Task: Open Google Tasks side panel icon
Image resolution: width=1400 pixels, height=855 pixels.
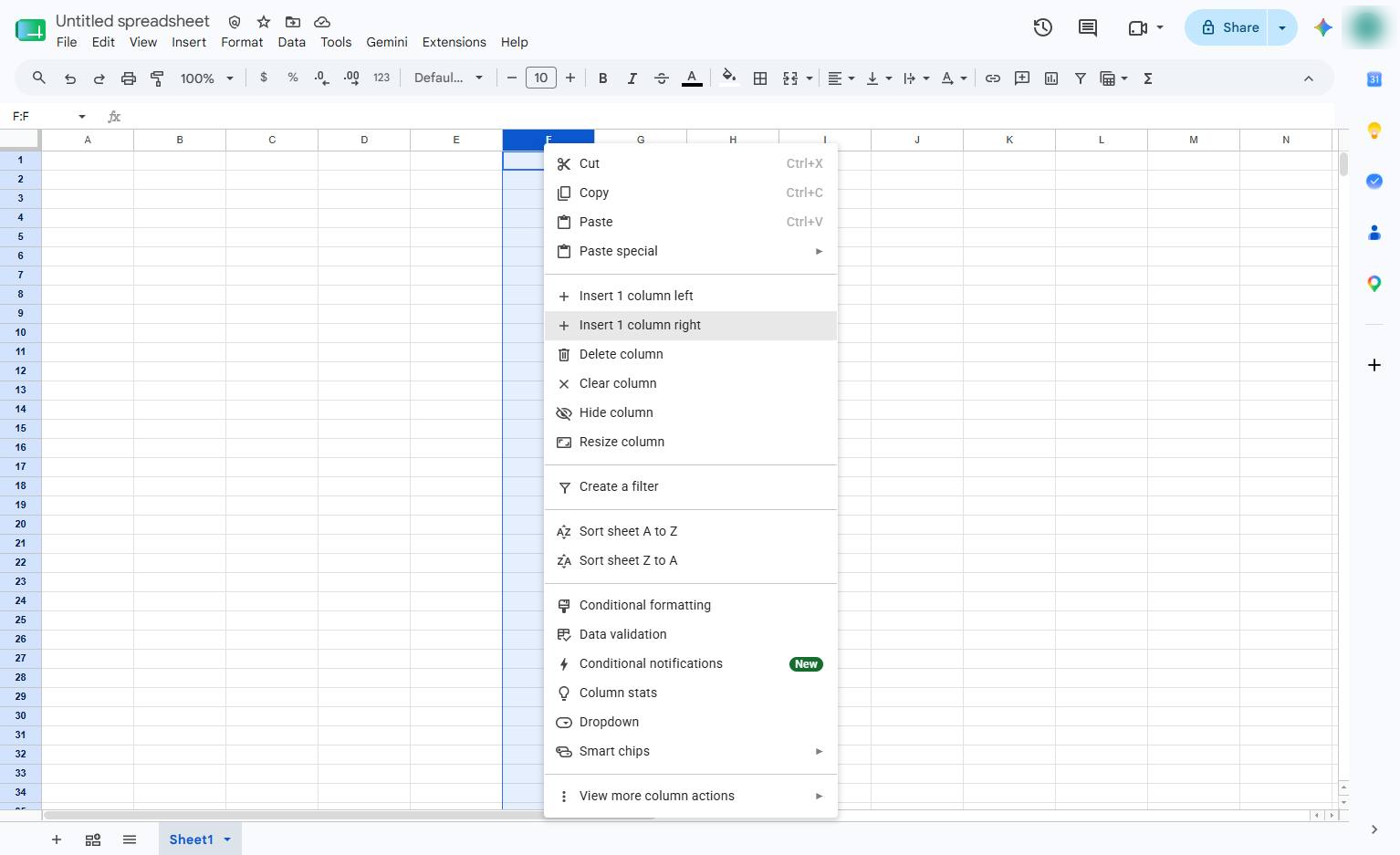Action: click(x=1374, y=182)
